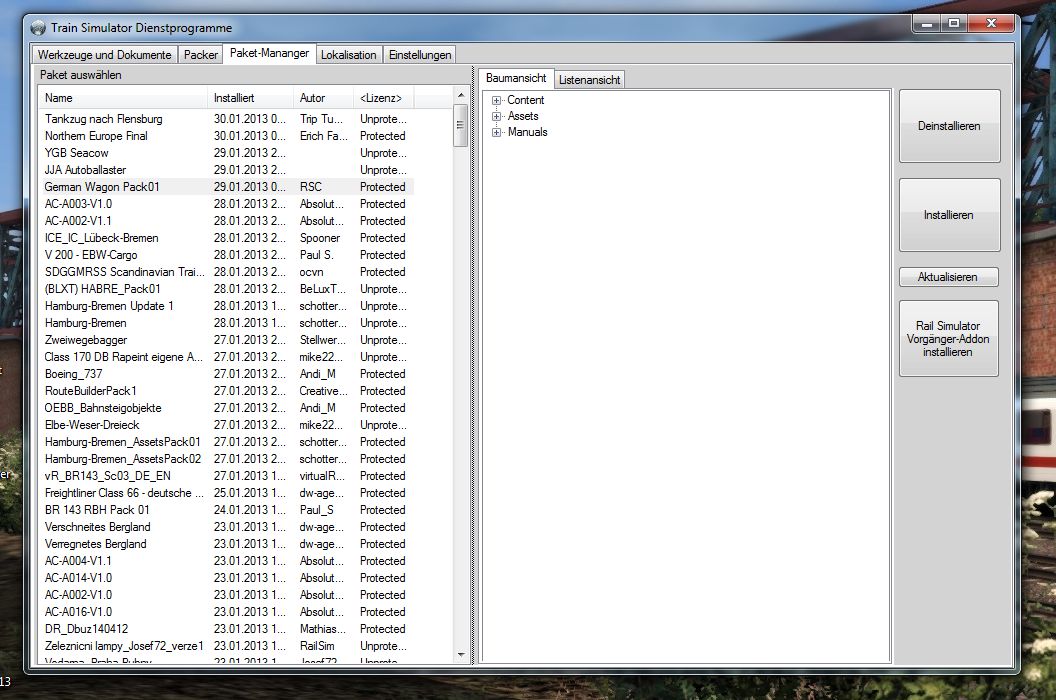Select German Wagon Pack01 package
Viewport: 1056px width, 700px height.
tap(226, 187)
